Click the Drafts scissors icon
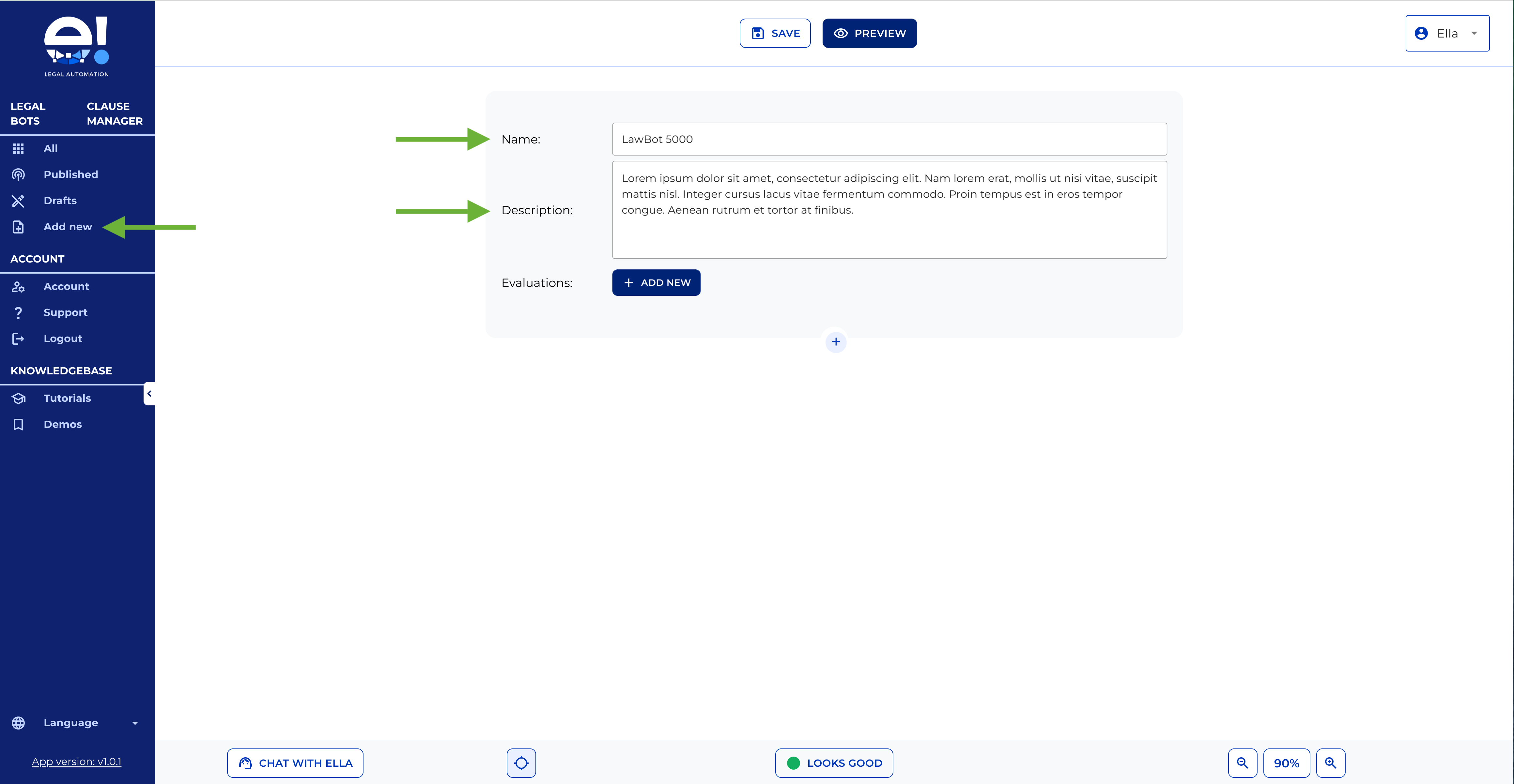The image size is (1514, 784). [x=18, y=200]
